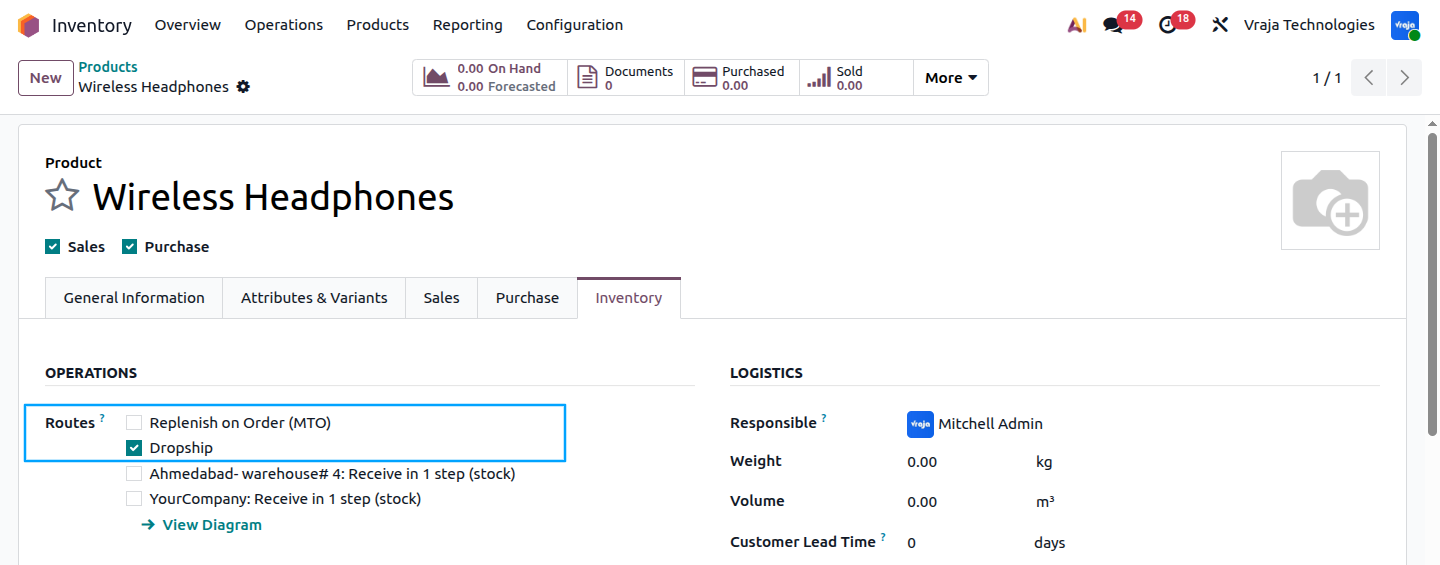Click the Odoo Inventory app logo
The width and height of the screenshot is (1440, 565).
[x=29, y=25]
